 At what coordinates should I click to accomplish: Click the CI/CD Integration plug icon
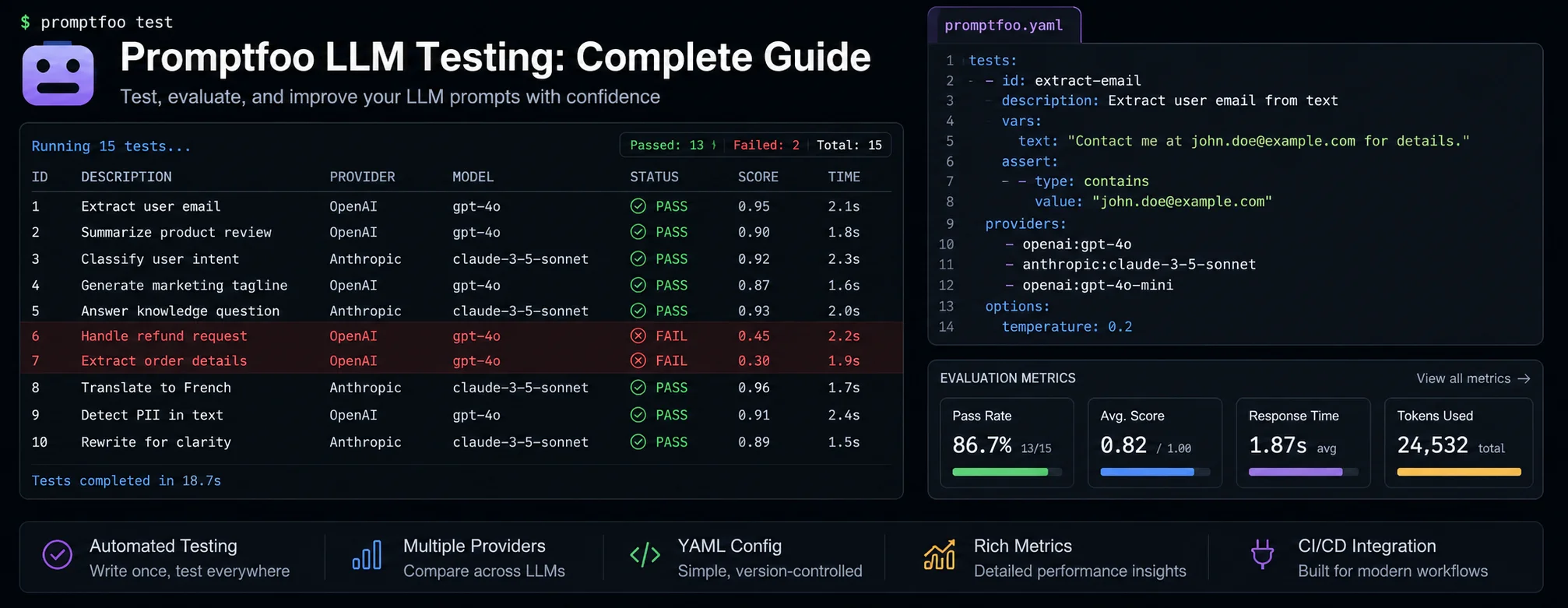pos(1262,555)
